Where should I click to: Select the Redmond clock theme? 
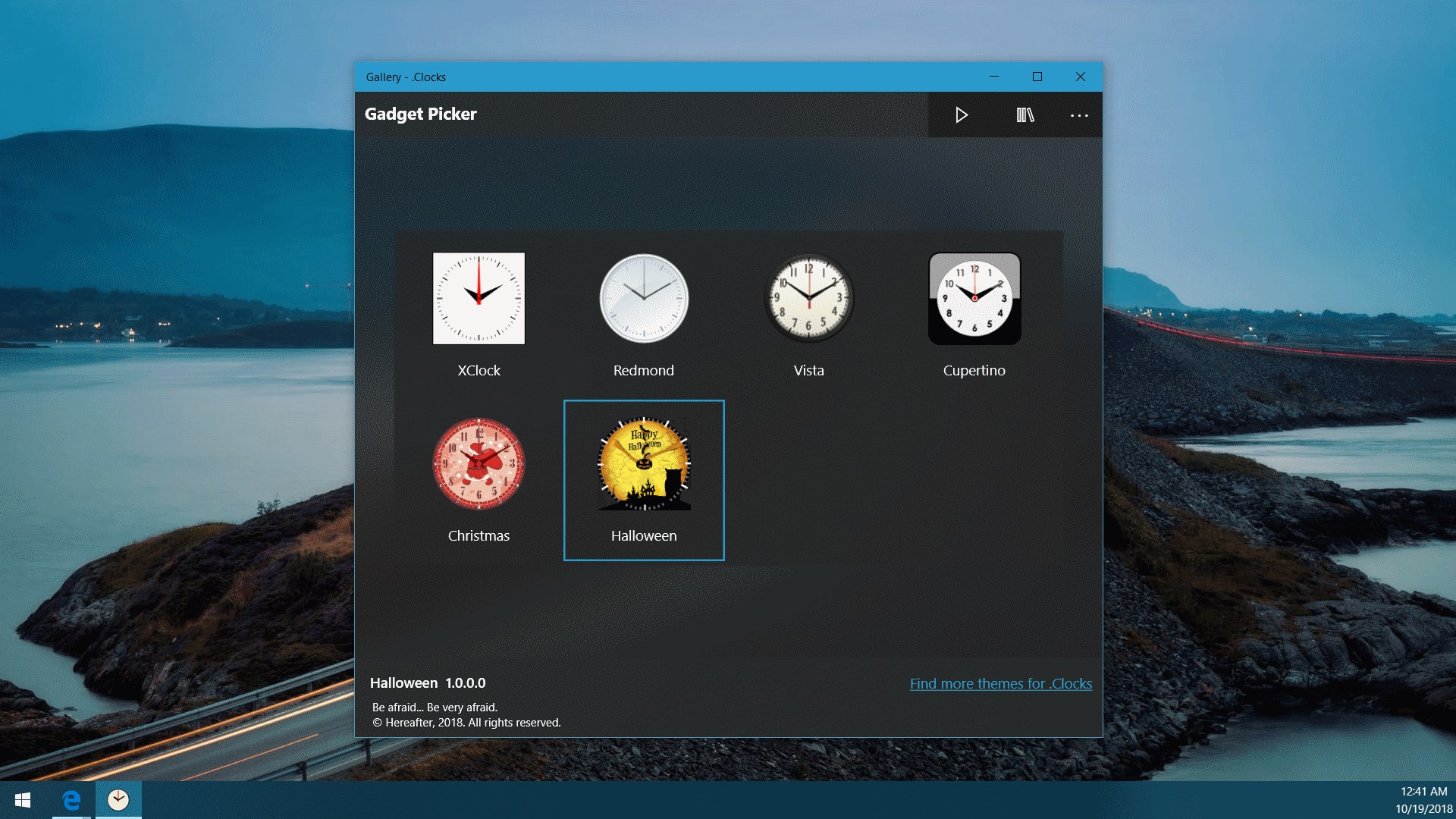643,299
